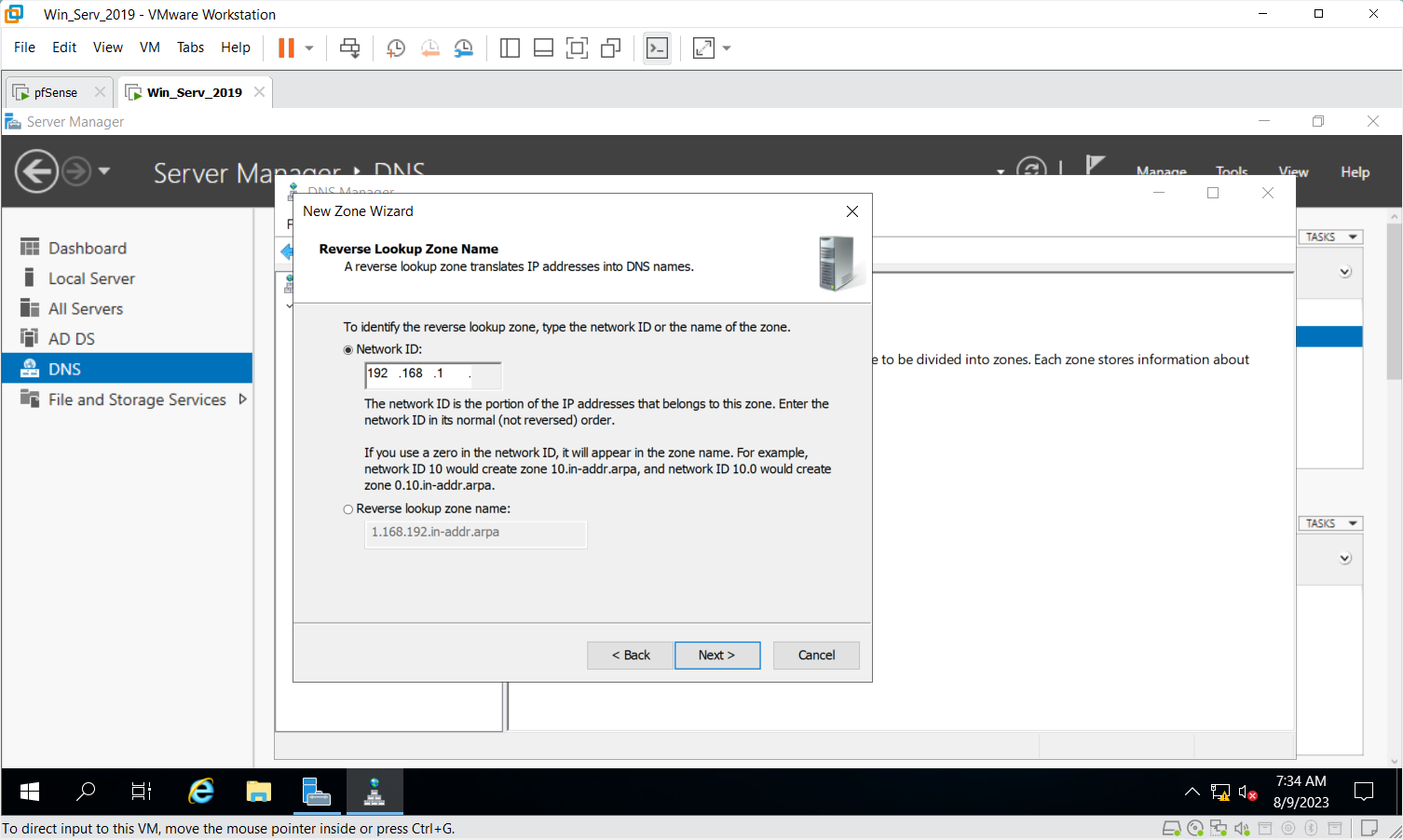Toggle the VMware library sidebar icon
Viewport: 1403px width, 840px height.
coord(510,47)
